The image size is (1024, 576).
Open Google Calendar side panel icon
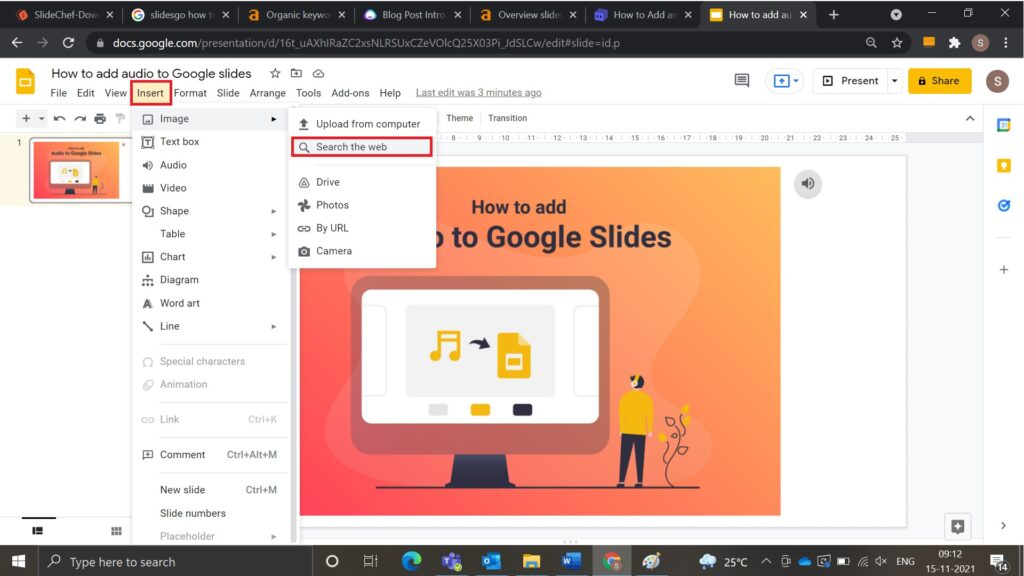pyautogui.click(x=1004, y=125)
